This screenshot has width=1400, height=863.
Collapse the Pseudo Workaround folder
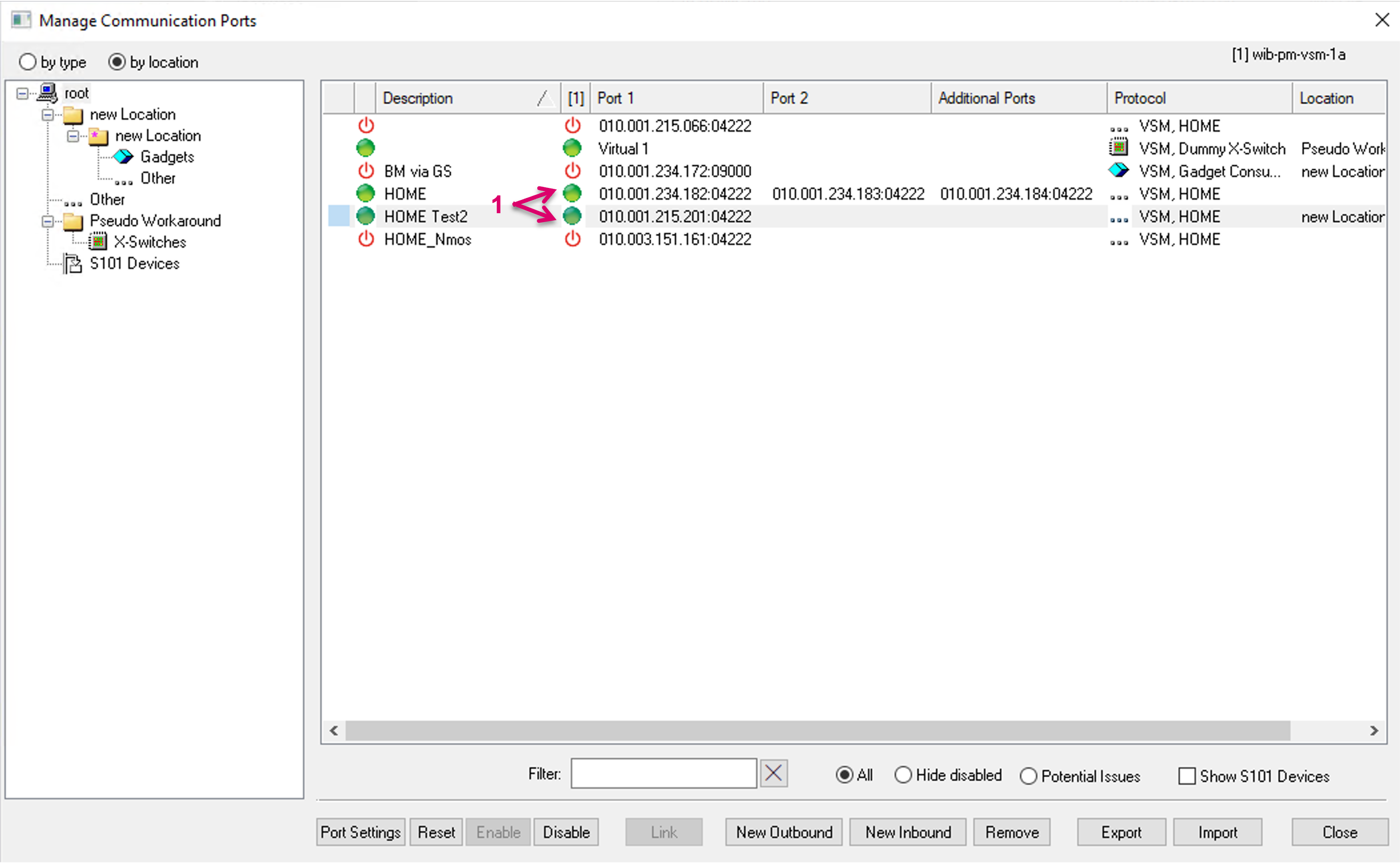pos(48,221)
